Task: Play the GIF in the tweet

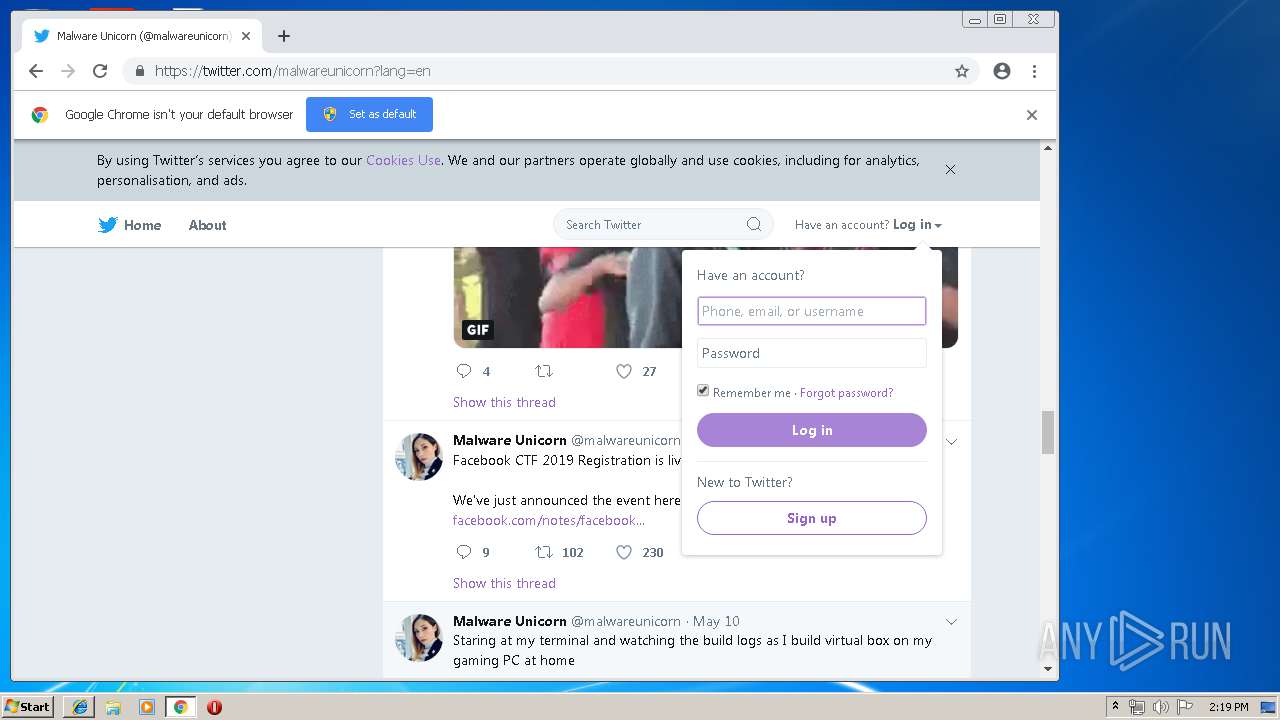Action: pos(478,330)
